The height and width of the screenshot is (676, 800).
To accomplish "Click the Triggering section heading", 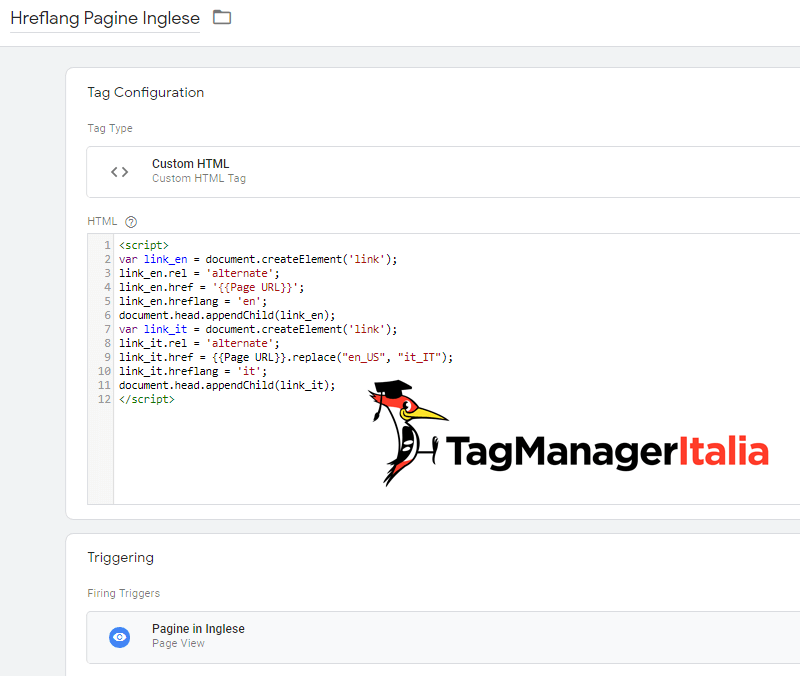I will coord(120,557).
